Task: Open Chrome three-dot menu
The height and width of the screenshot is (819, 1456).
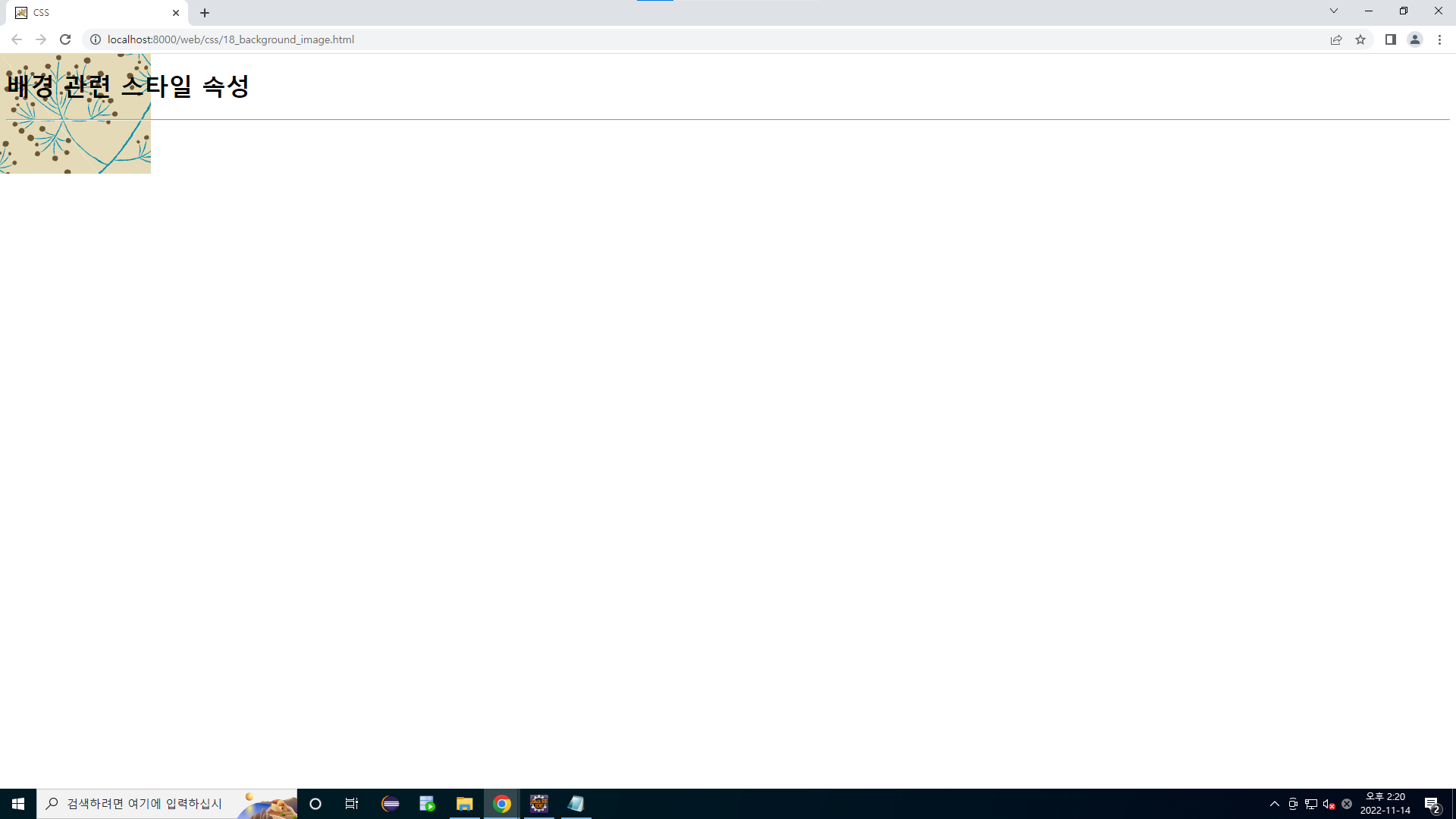Action: pyautogui.click(x=1439, y=39)
